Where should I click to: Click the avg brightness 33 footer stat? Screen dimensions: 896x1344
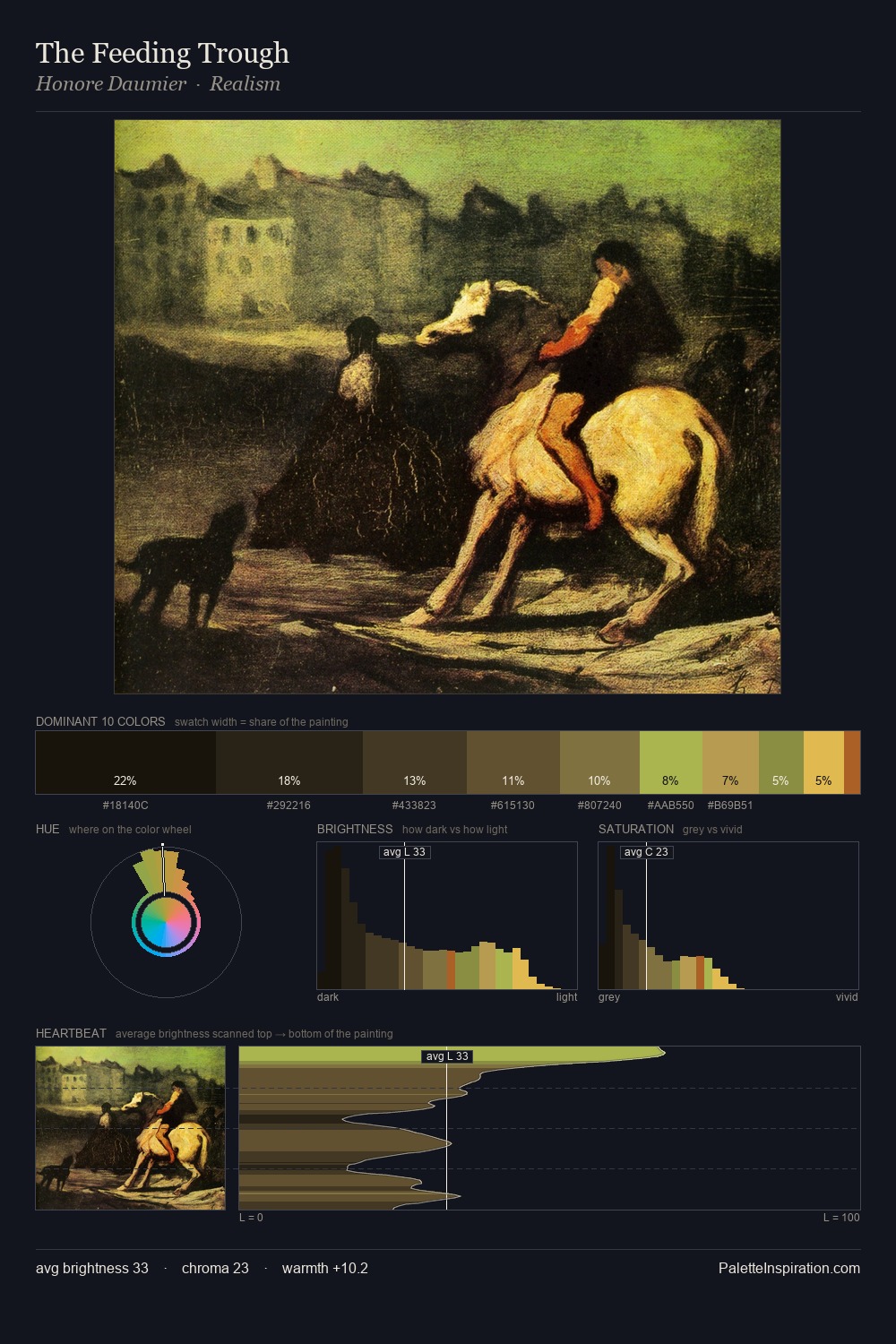(92, 1268)
